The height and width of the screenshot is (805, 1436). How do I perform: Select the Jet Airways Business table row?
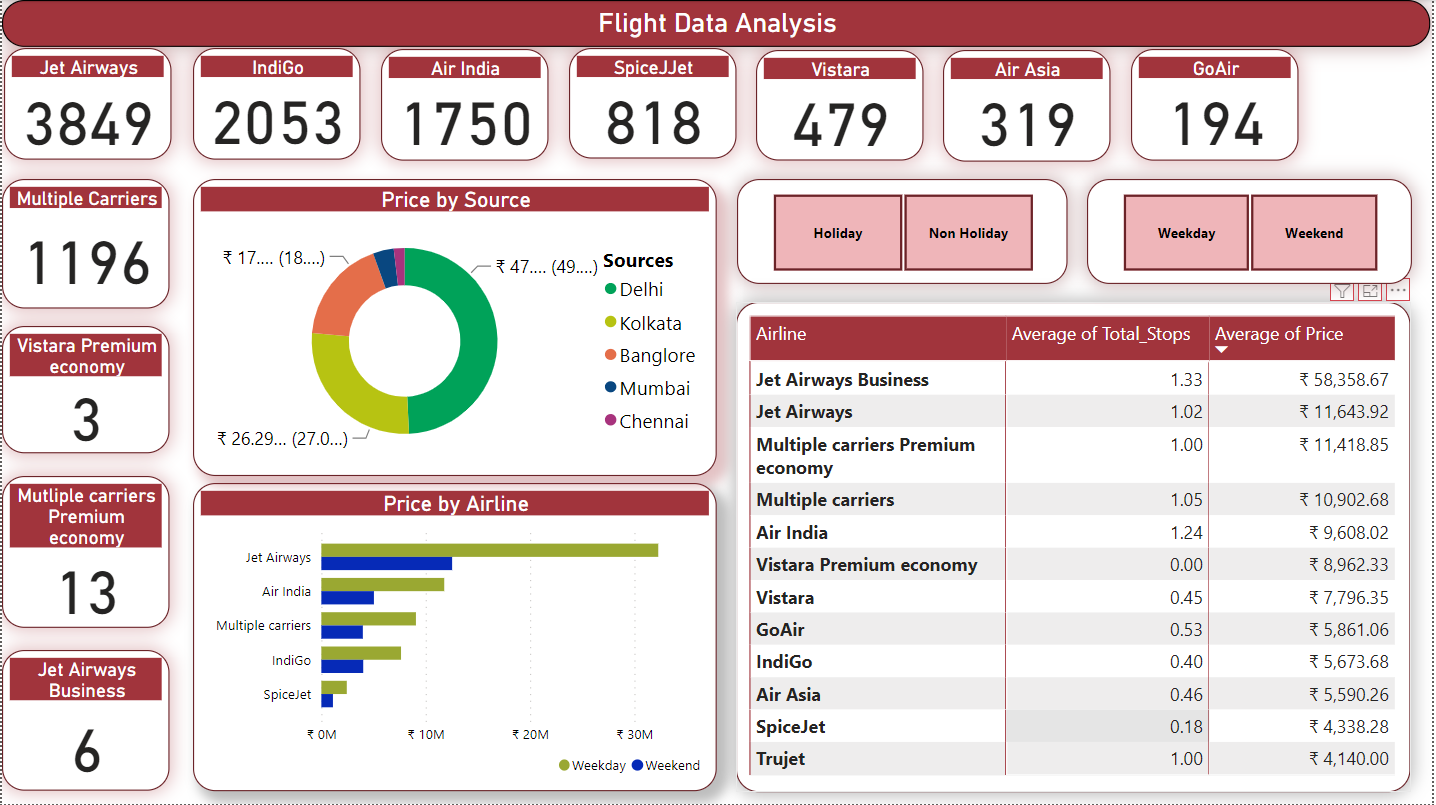842,380
